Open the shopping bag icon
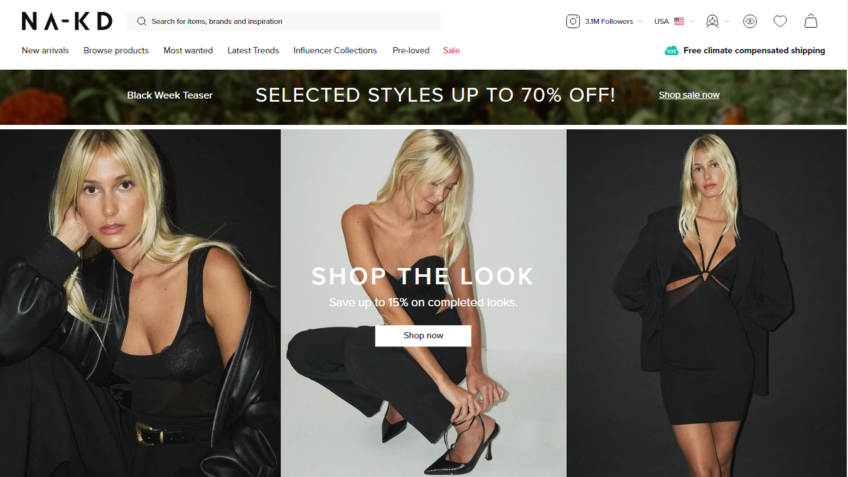848x477 pixels. pyautogui.click(x=811, y=21)
